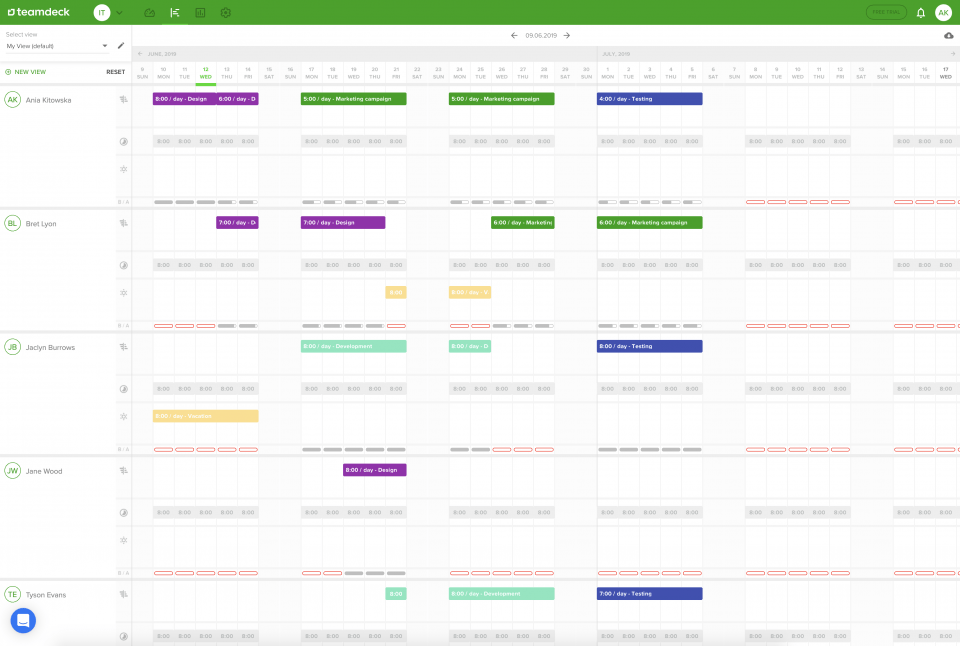960x646 pixels.
Task: Open the notifications bell
Action: click(921, 12)
